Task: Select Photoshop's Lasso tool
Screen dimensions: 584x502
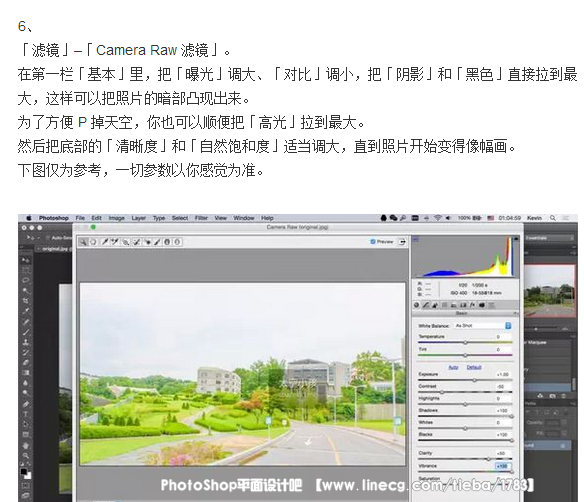Action: 25,280
